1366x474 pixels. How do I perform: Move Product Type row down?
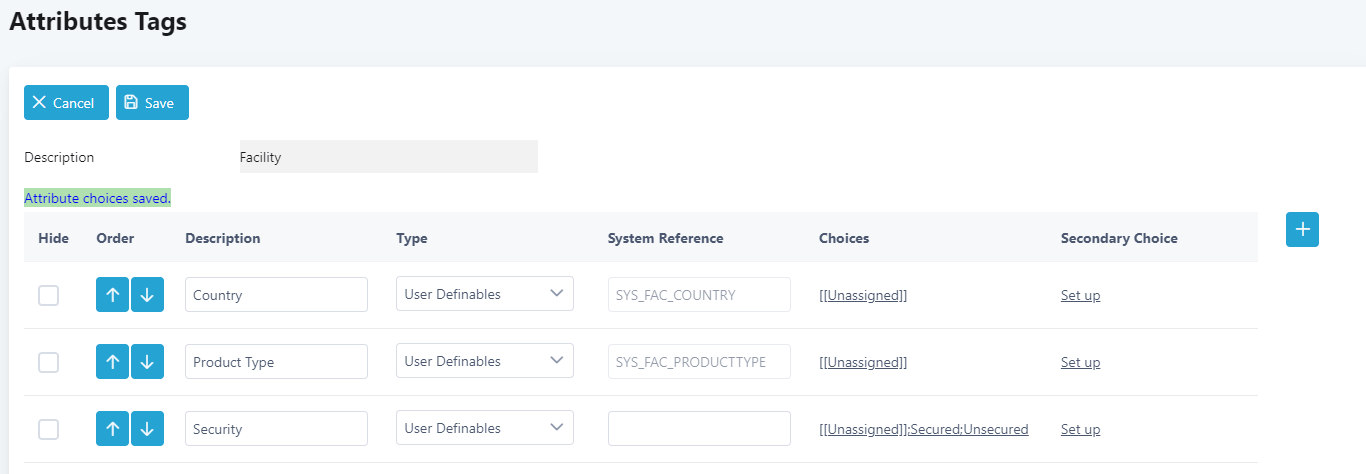coord(147,362)
